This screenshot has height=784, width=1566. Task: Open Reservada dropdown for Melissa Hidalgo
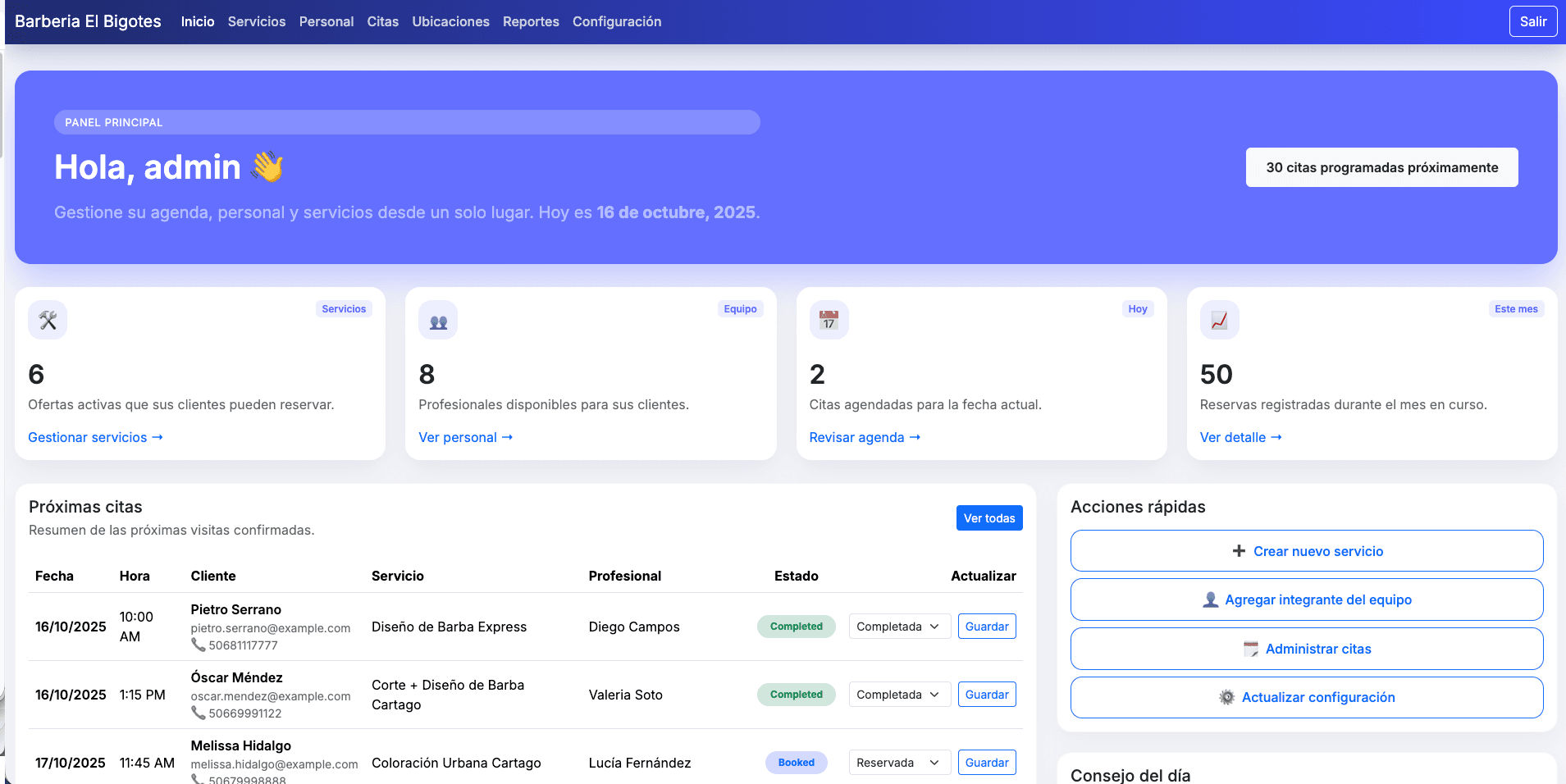(x=899, y=763)
